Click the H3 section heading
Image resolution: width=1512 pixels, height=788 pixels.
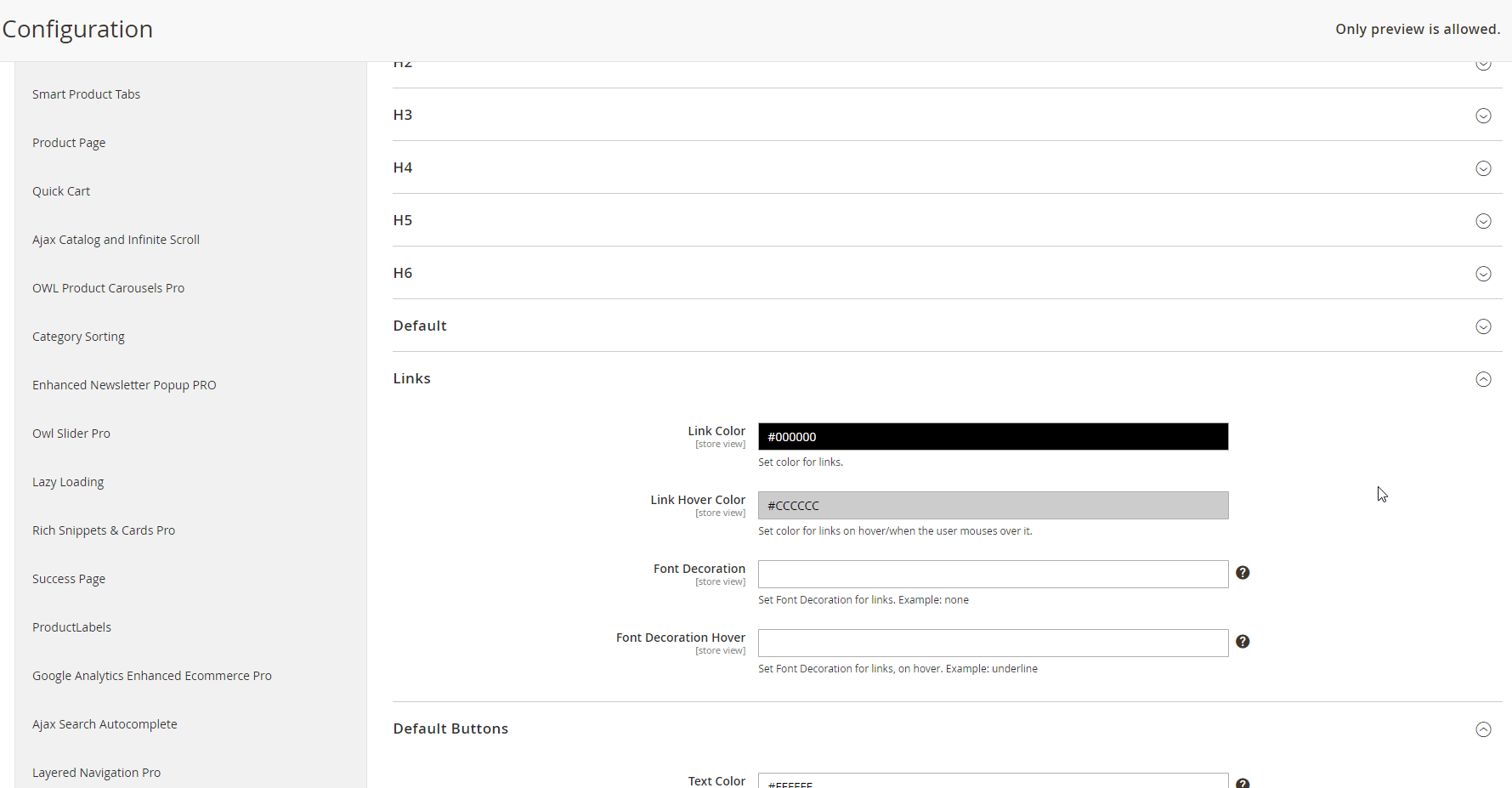click(403, 115)
